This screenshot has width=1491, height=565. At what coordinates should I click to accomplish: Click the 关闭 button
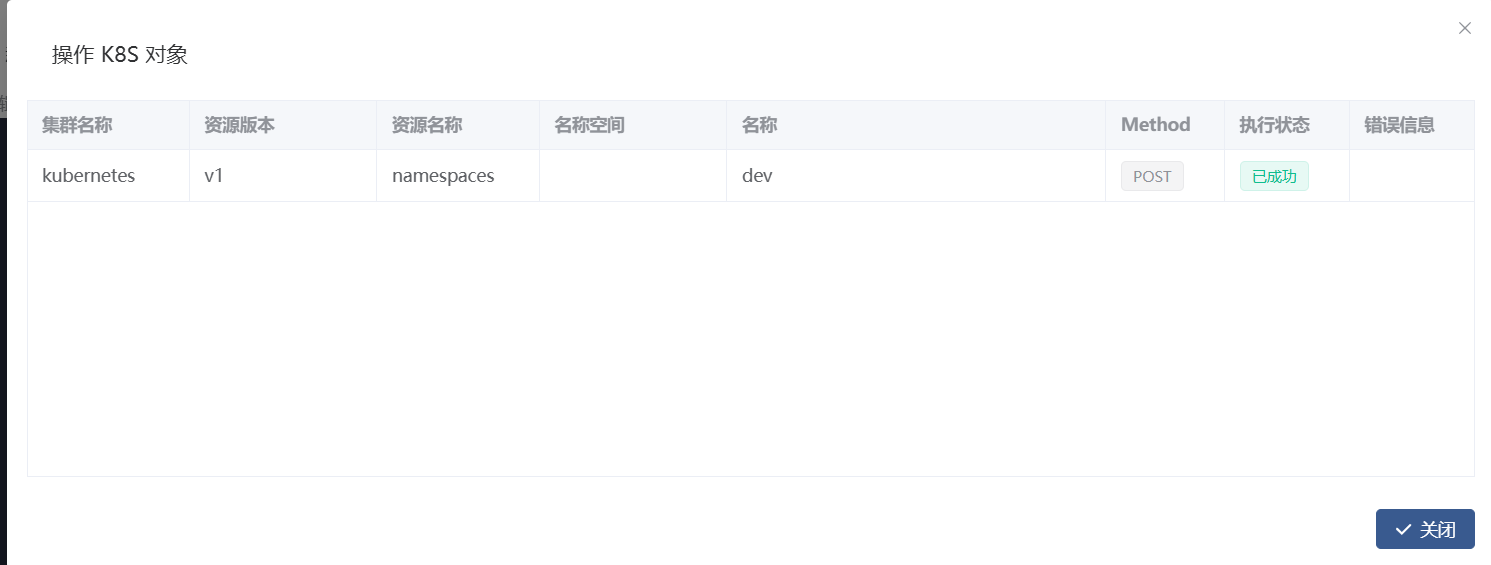[1425, 529]
